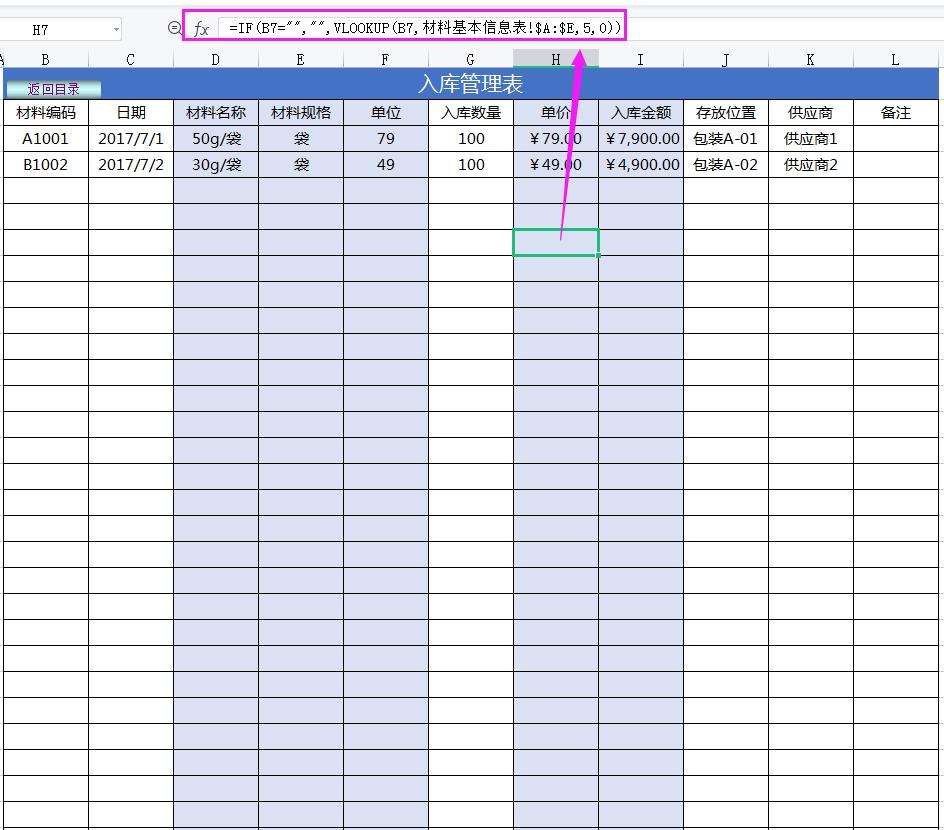Select cell showing ¥4,900.00
Screen dimensions: 944x830
[x=641, y=164]
